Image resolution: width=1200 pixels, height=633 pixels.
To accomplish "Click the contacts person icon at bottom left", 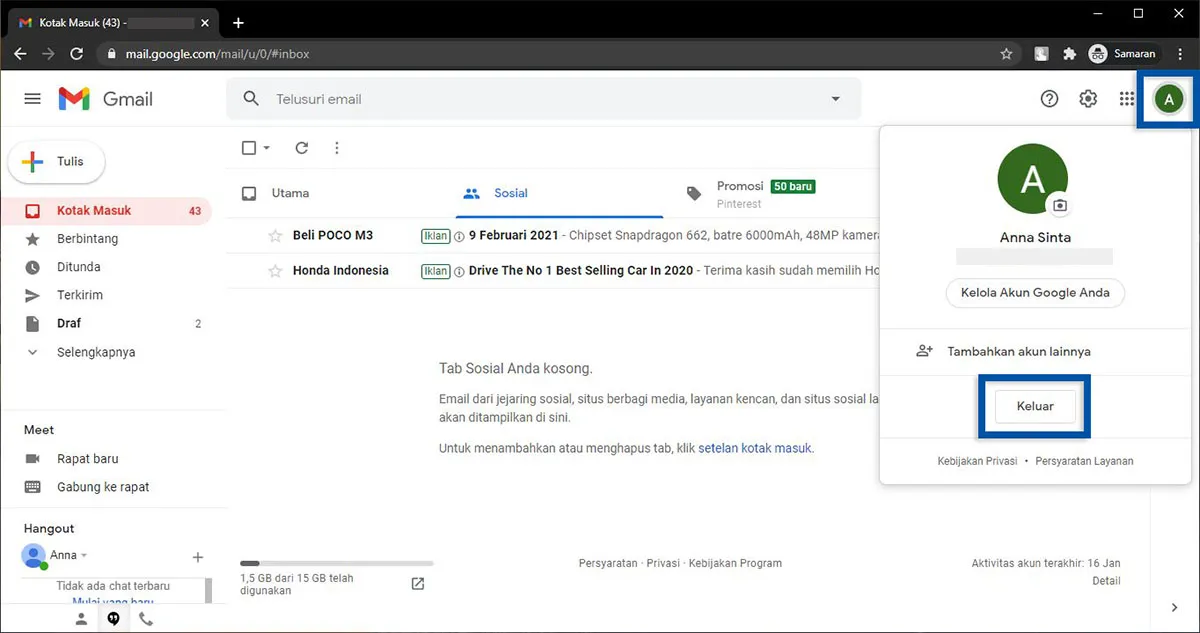I will (x=81, y=618).
